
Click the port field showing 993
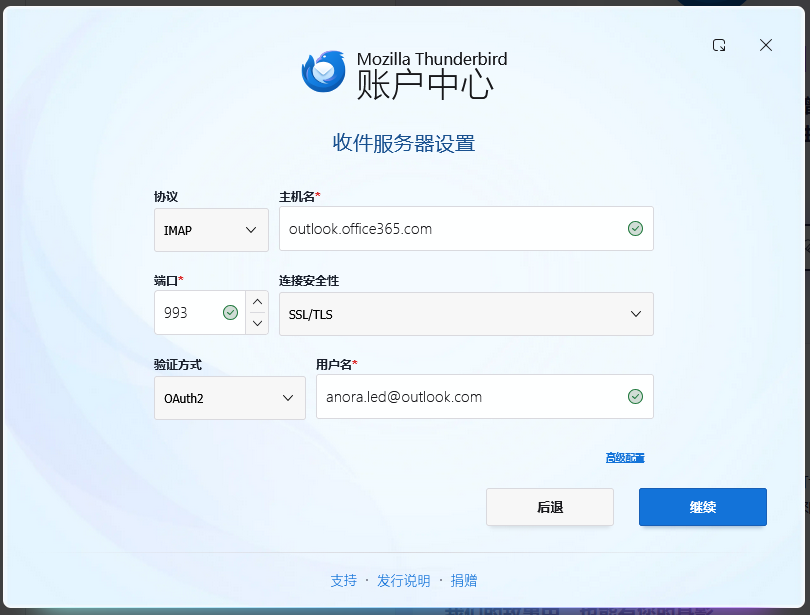(200, 312)
